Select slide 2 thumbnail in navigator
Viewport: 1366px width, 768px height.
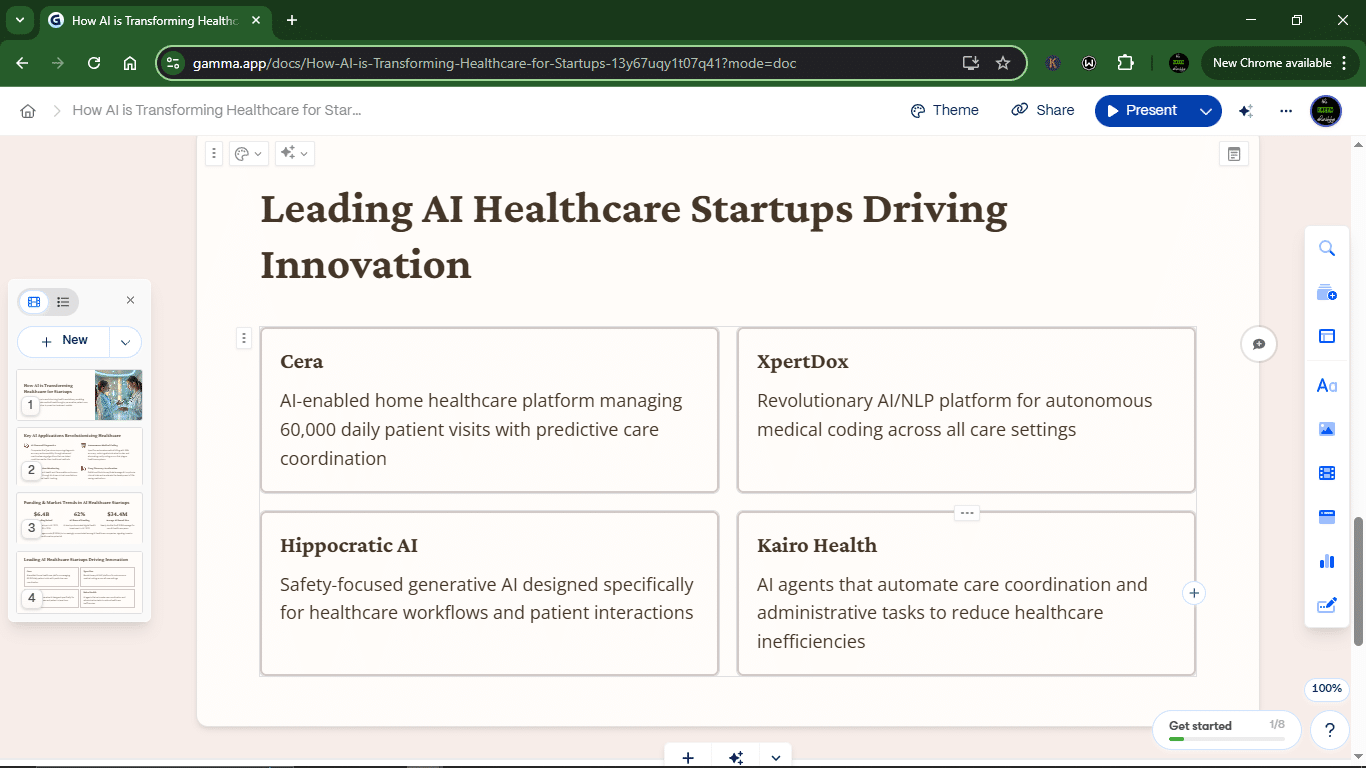80,456
